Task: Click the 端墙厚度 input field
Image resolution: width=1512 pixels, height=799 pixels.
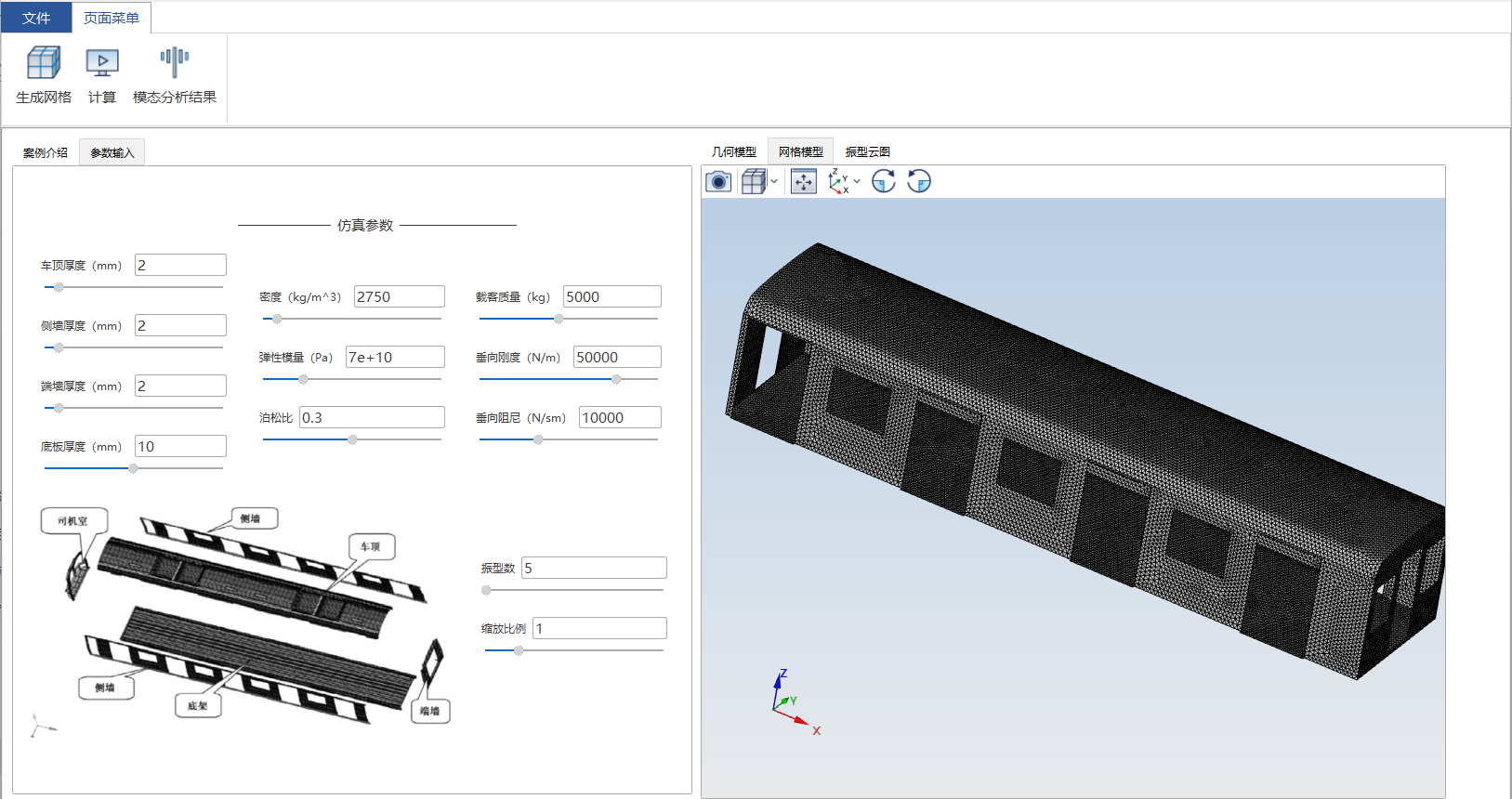Action: [180, 386]
